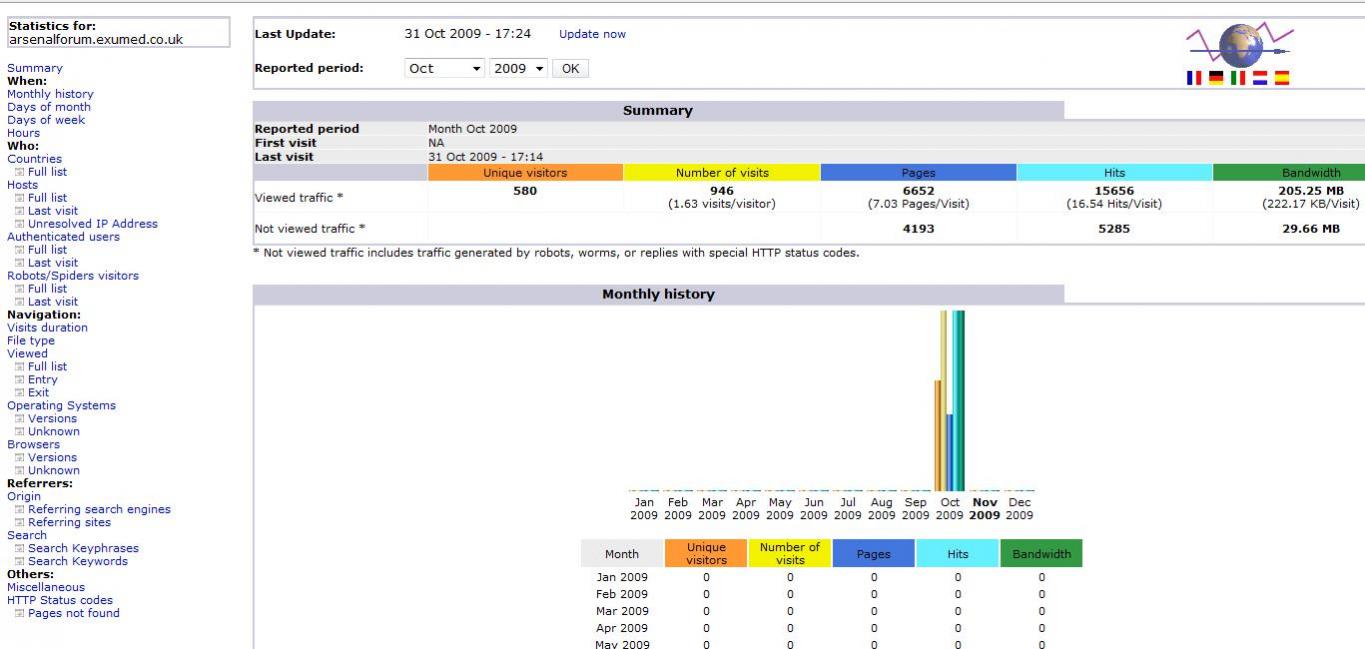Click list icon beside Pages not found
This screenshot has width=1365, height=649.
coord(20,614)
